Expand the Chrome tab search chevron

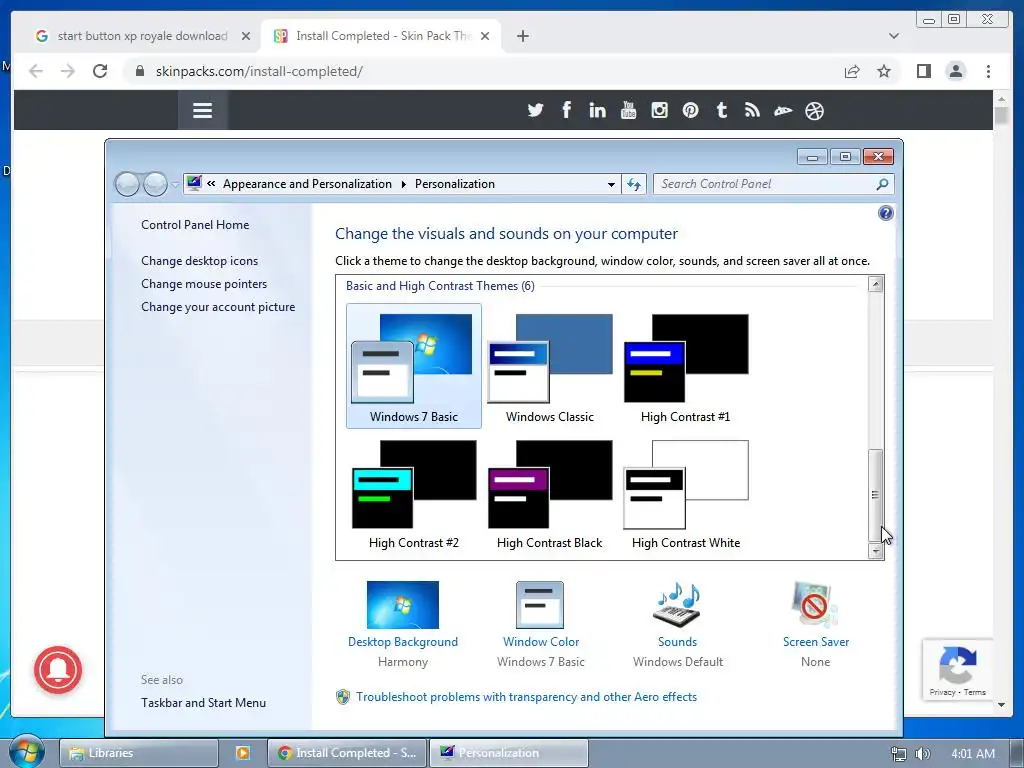click(893, 36)
